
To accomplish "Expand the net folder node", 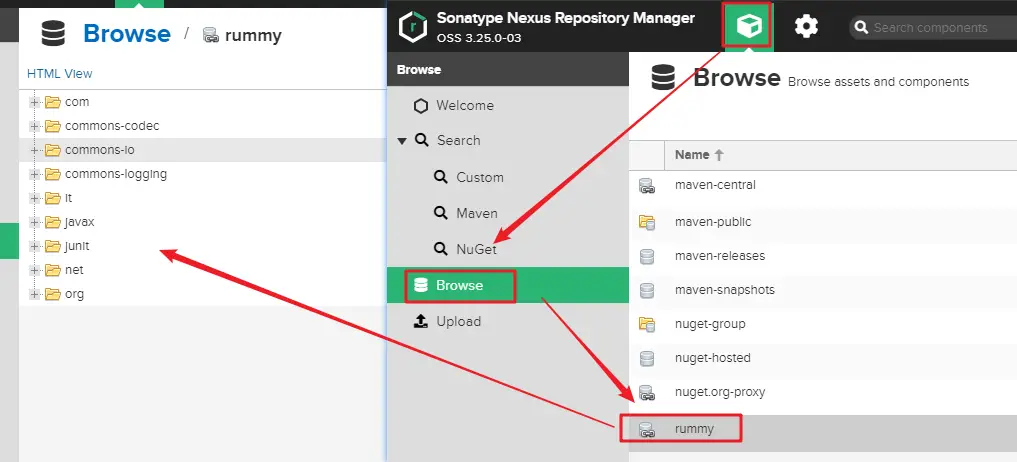I will 34,271.
